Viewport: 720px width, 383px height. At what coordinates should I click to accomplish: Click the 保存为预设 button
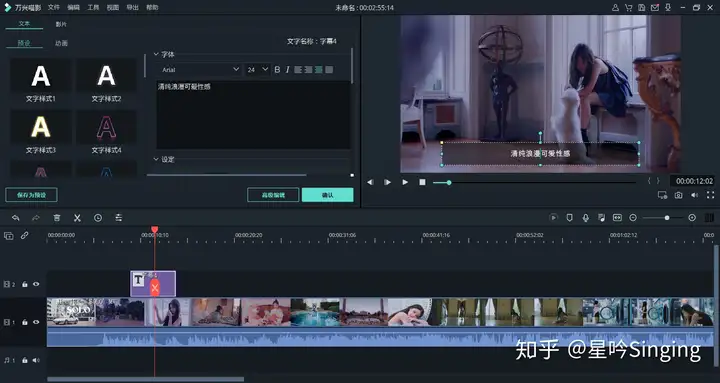[x=31, y=195]
